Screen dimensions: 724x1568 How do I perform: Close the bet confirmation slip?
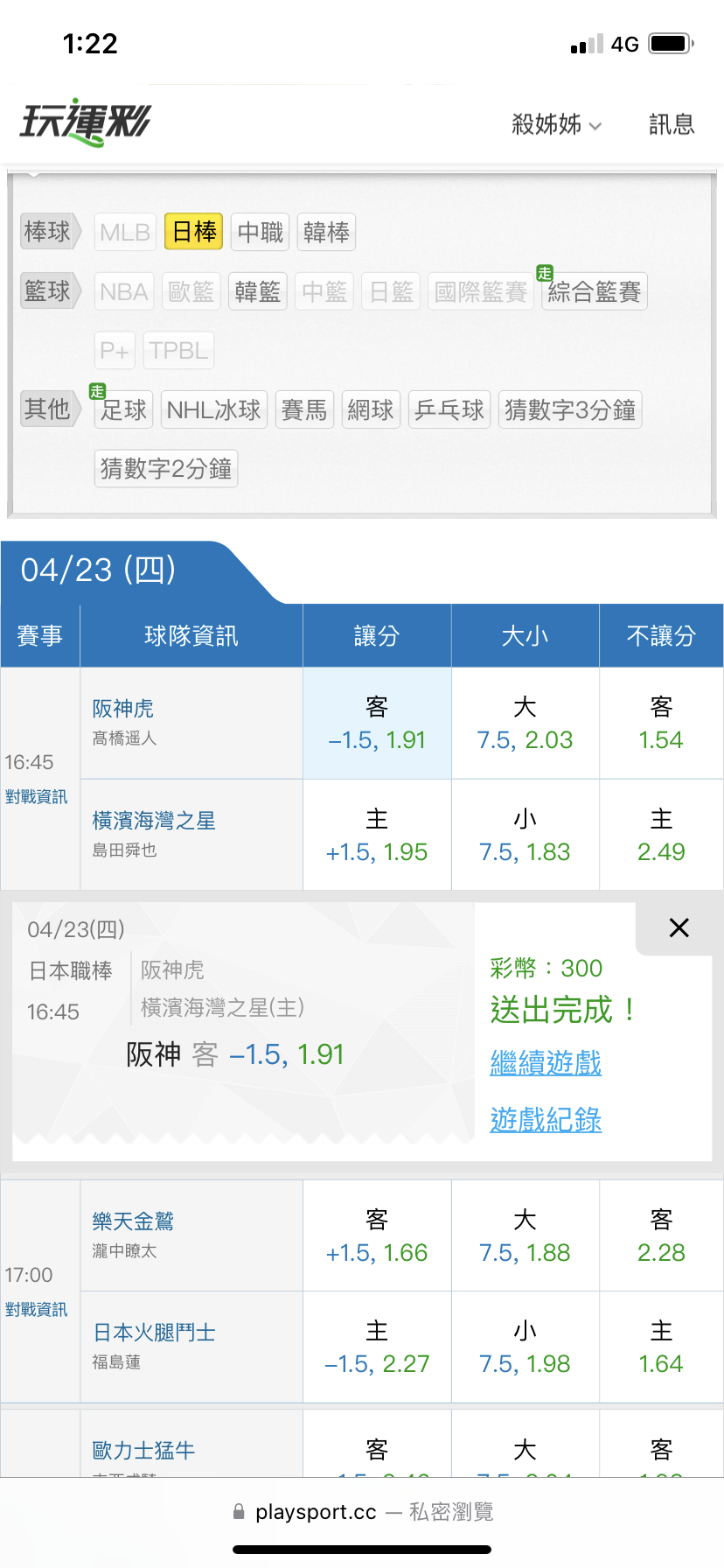pos(679,927)
